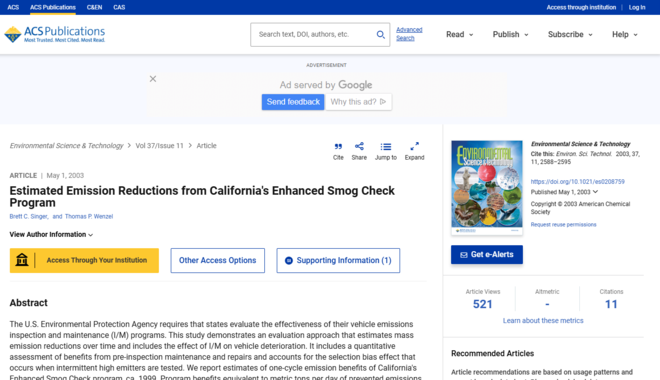
Task: Open the Publish dropdown menu
Action: click(510, 35)
